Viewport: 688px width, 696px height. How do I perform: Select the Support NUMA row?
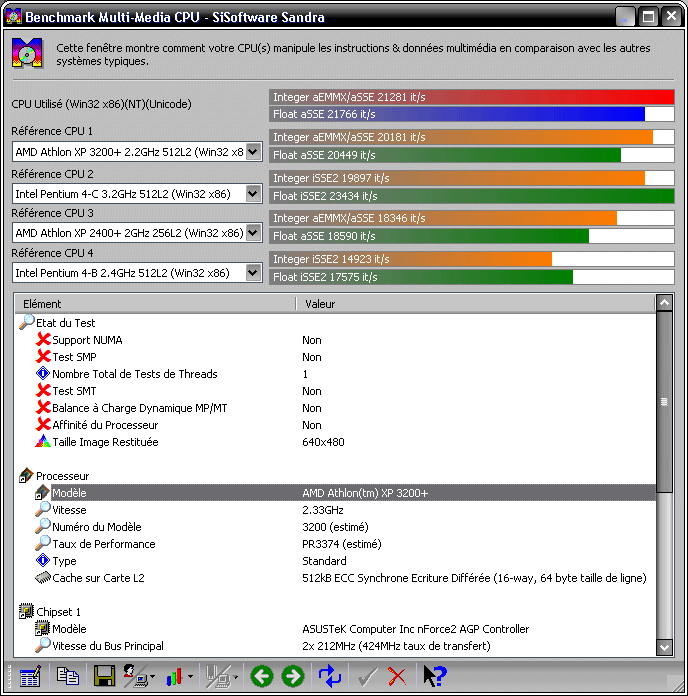point(87,340)
